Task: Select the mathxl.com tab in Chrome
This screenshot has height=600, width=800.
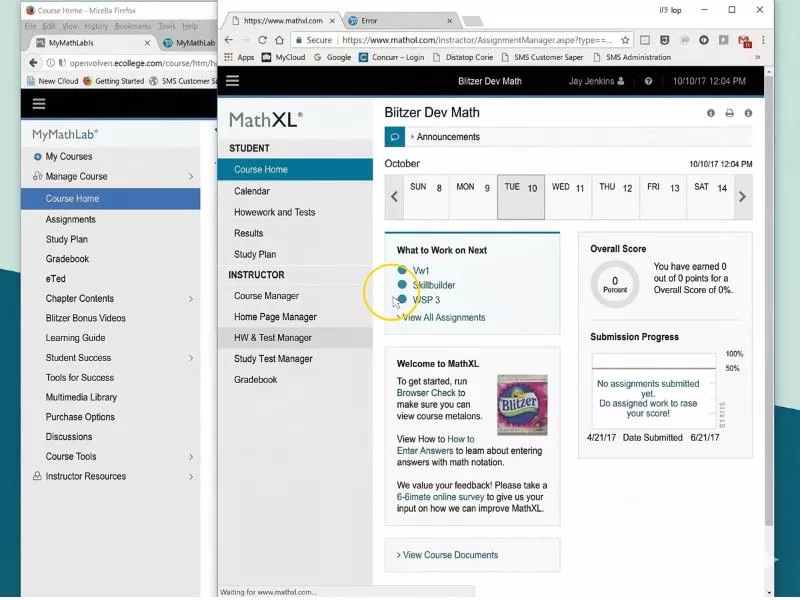Action: pos(283,21)
